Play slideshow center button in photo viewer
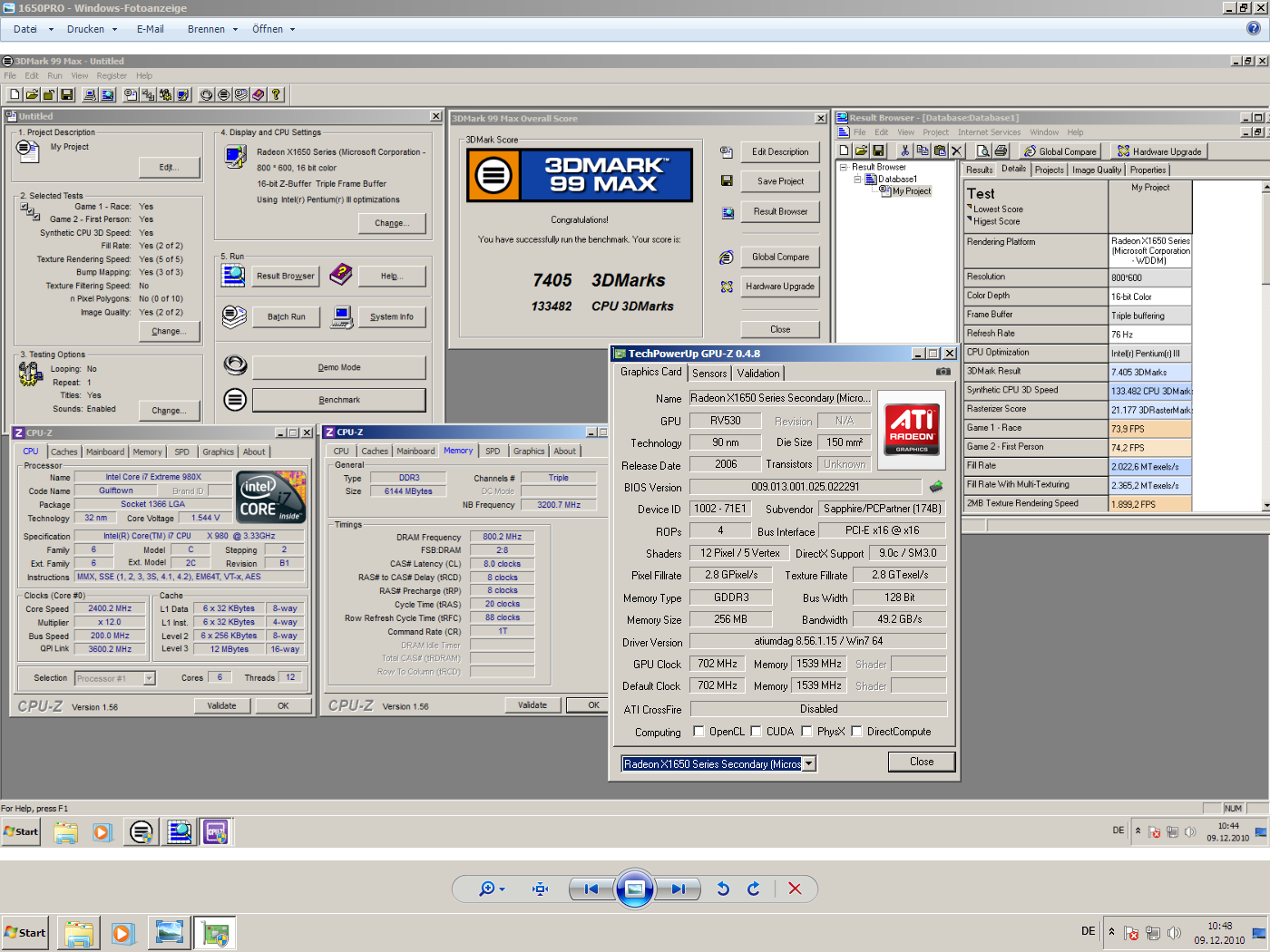1270x952 pixels. coord(635,889)
